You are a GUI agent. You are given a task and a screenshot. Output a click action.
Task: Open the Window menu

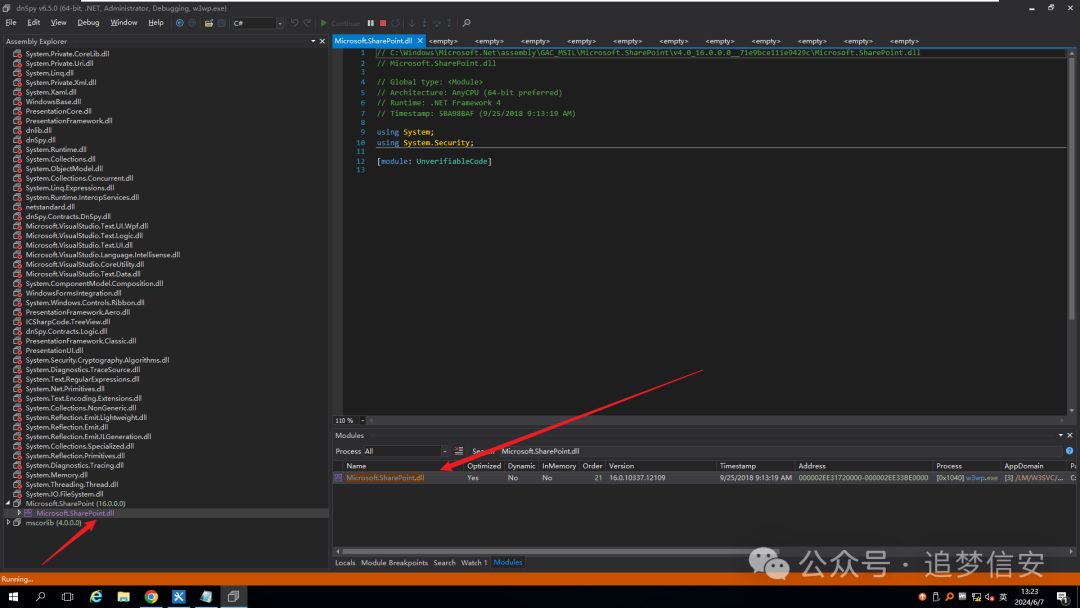coord(124,23)
